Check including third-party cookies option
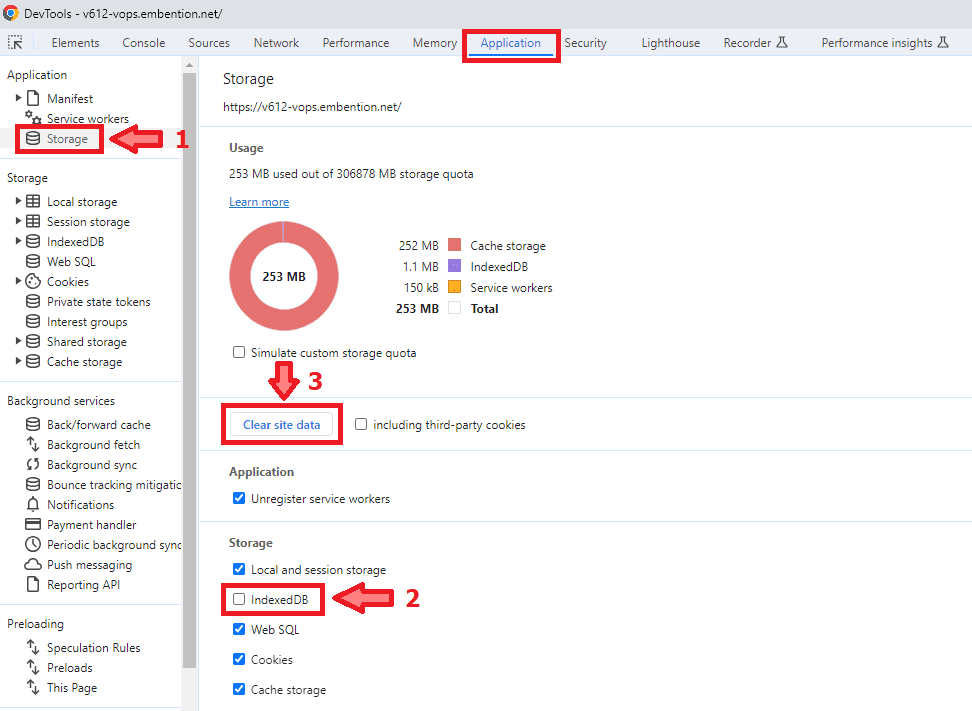The height and width of the screenshot is (711, 972). coord(361,425)
